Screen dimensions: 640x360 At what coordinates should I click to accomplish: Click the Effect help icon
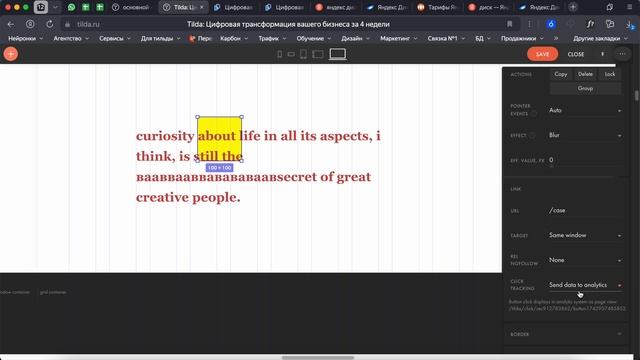(532, 135)
